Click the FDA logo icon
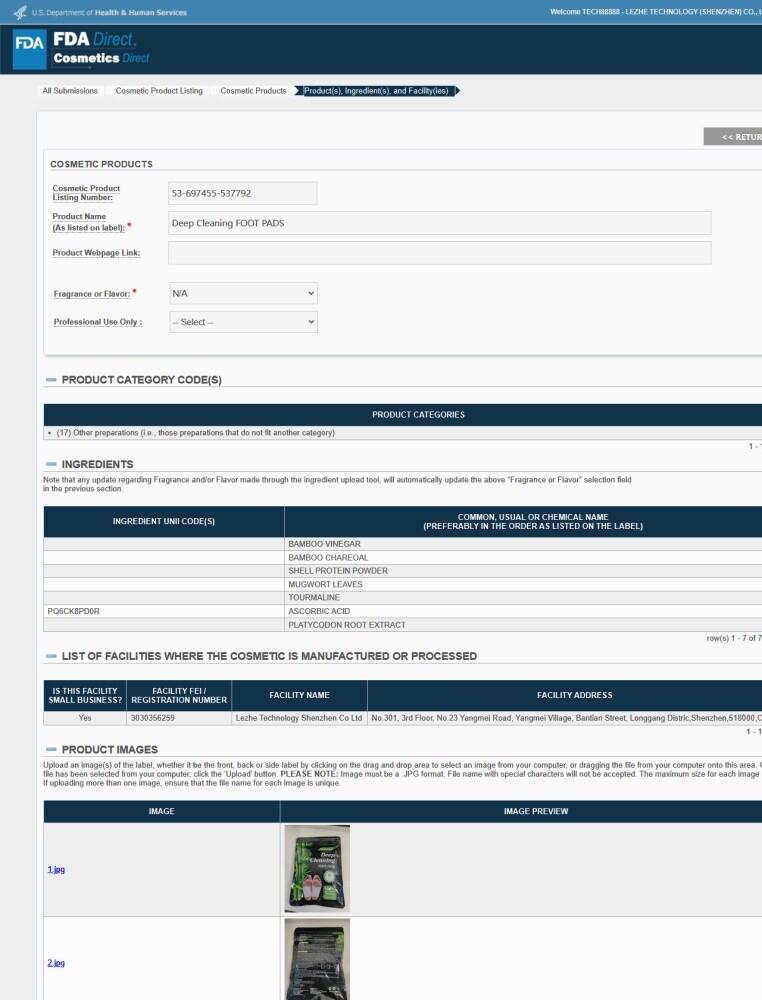Viewport: 762px width, 1000px height. click(29, 48)
